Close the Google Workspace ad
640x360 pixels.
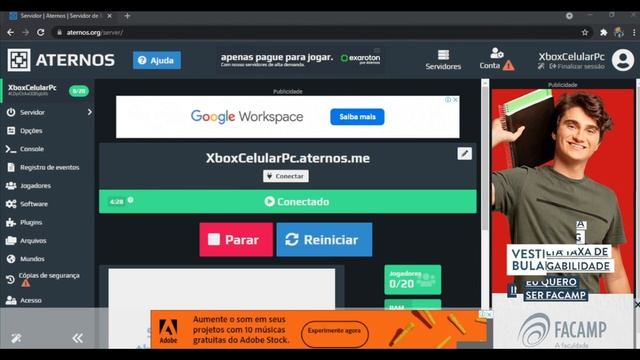click(456, 100)
